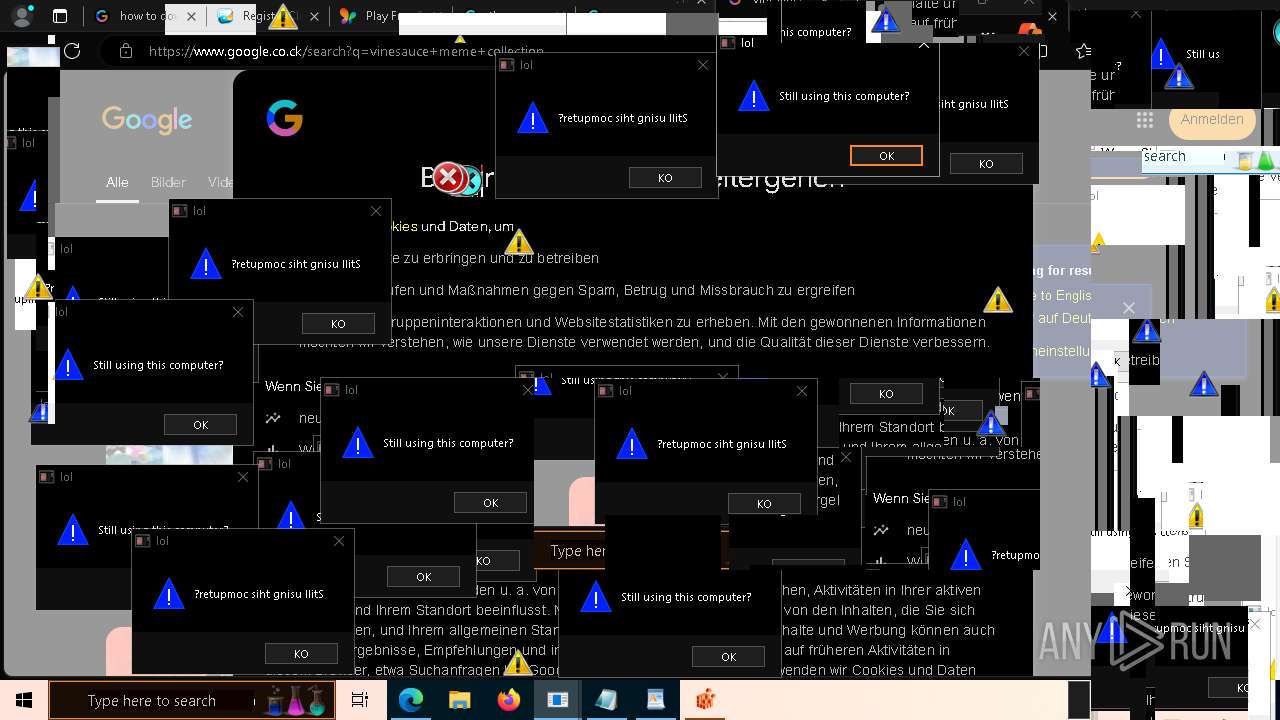Click the google.co.ck address bar URL

pos(346,51)
